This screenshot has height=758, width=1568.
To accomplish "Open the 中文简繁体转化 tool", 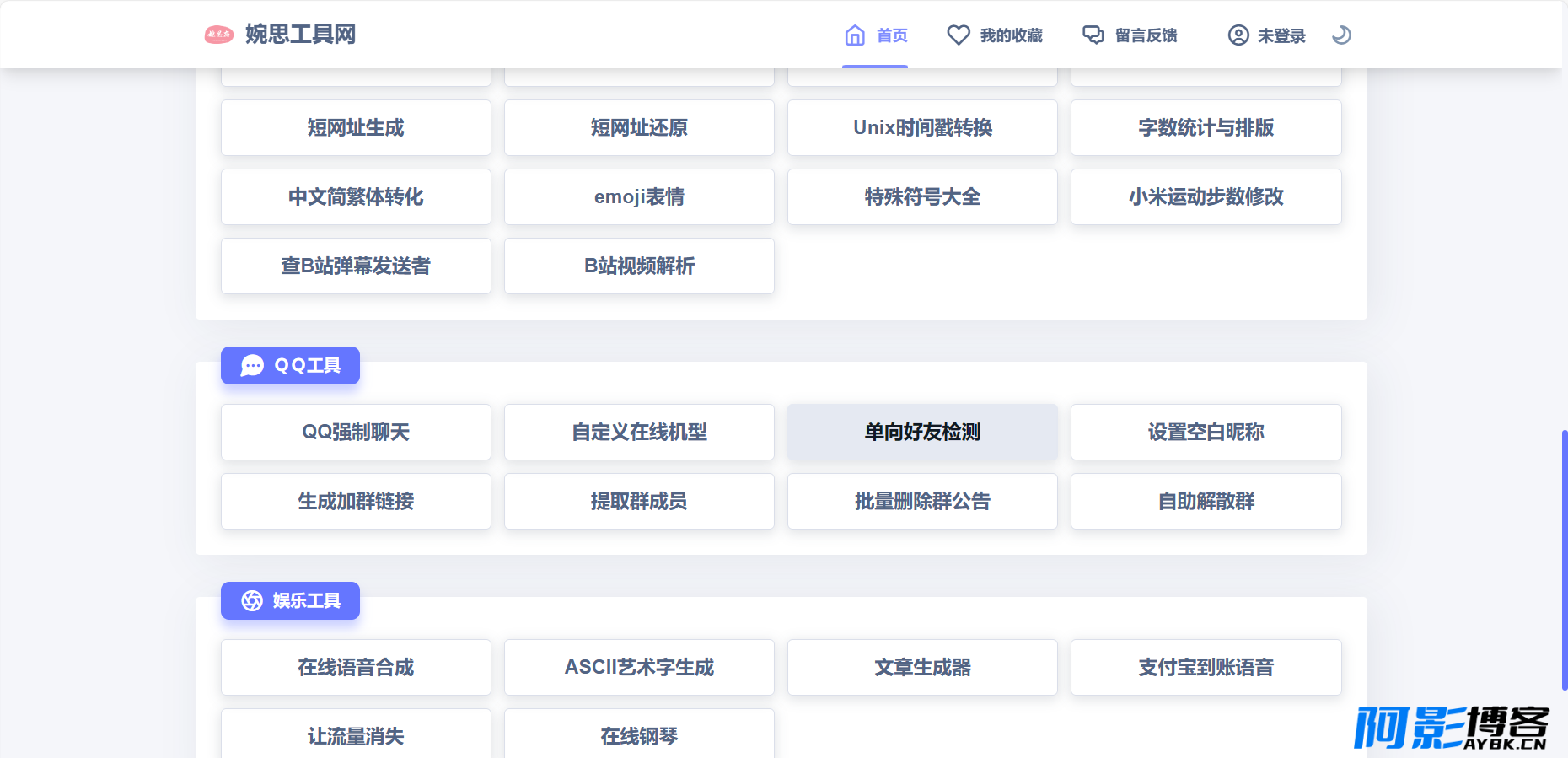I will click(356, 196).
